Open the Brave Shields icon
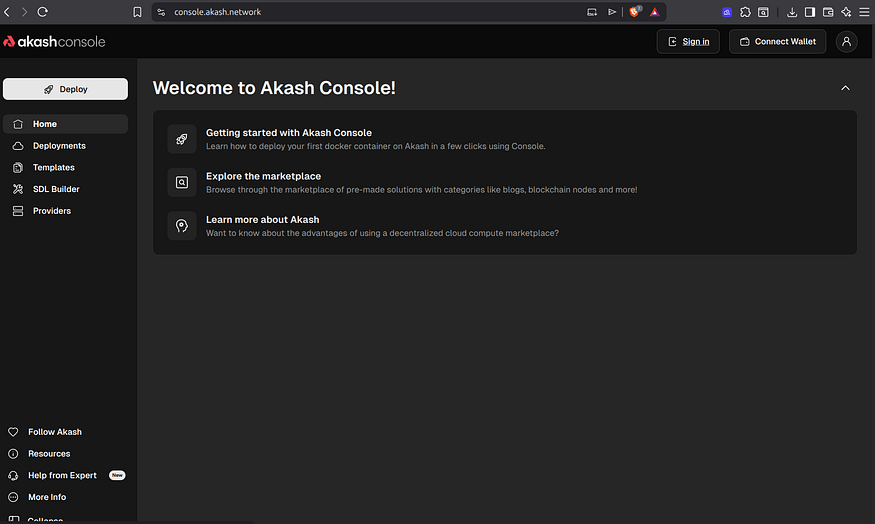The width and height of the screenshot is (875, 524). pos(634,12)
